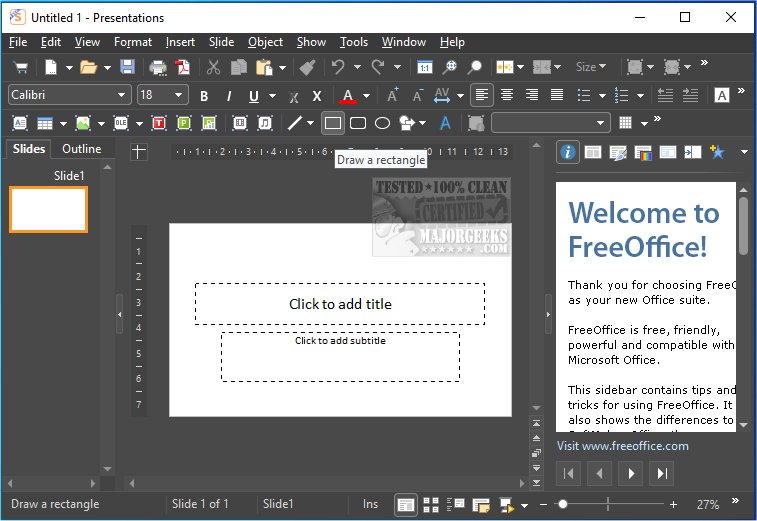Viewport: 757px width, 521px height.
Task: Open the Insert menu
Action: pos(180,42)
